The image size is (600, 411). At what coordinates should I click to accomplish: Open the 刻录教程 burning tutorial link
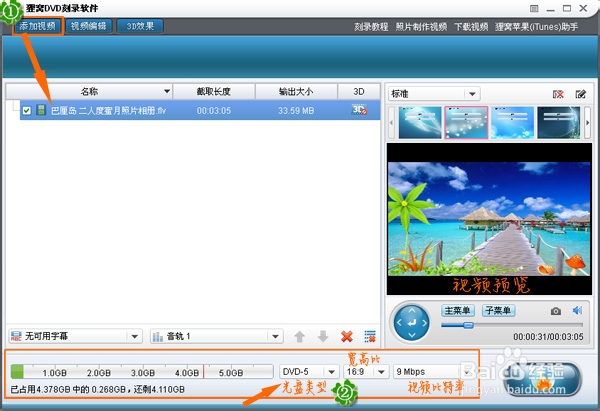coord(371,27)
